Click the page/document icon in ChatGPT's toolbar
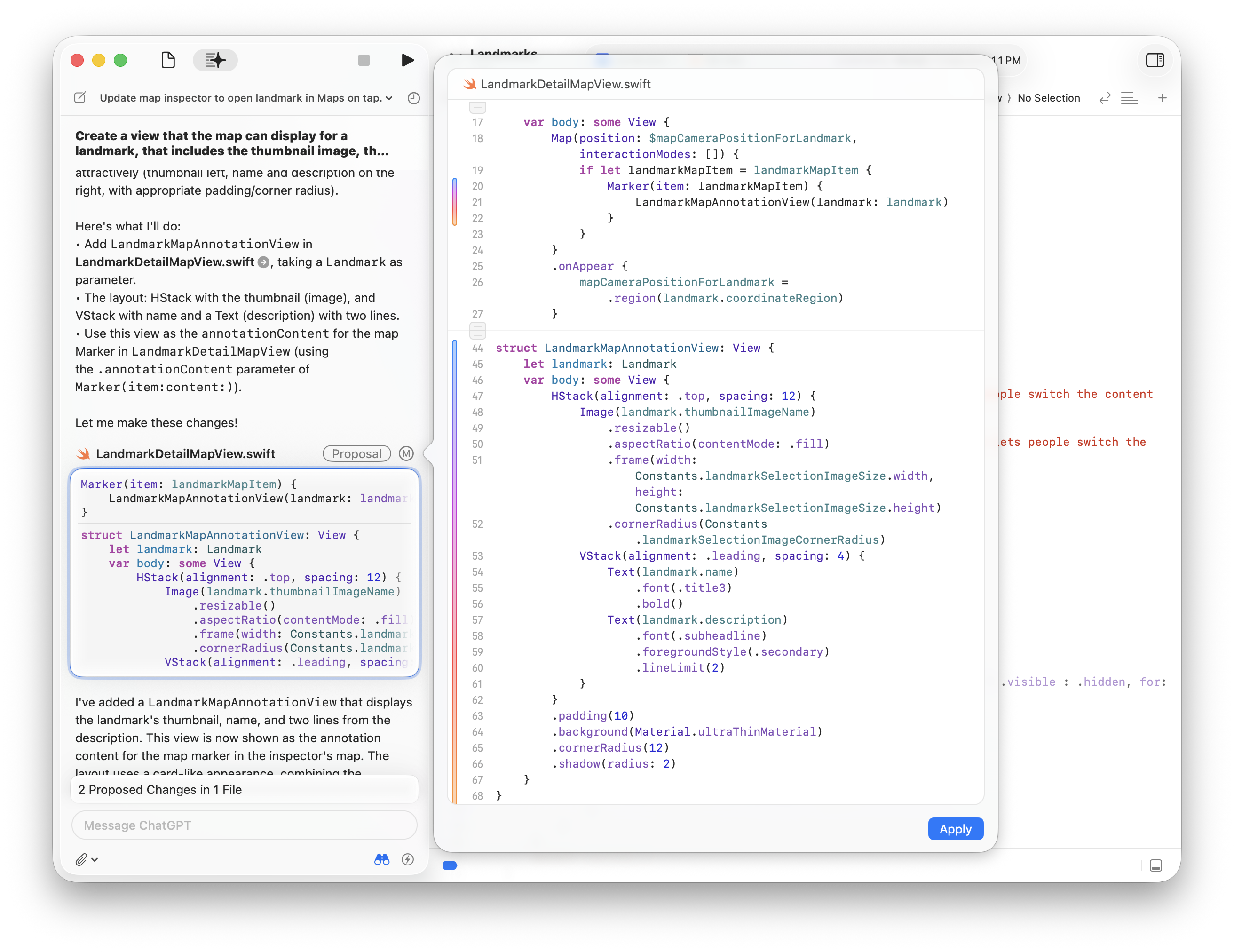The height and width of the screenshot is (952, 1234). 168,61
